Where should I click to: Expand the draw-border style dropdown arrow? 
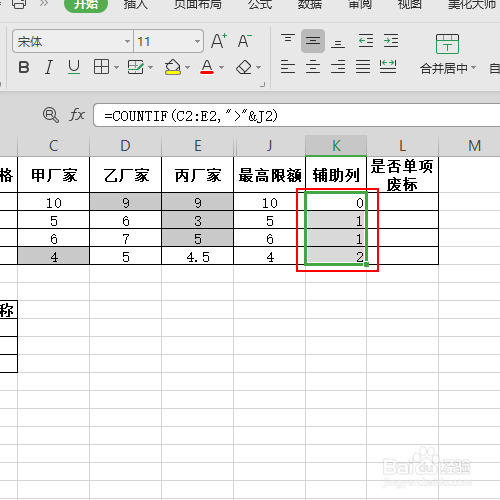pos(151,68)
